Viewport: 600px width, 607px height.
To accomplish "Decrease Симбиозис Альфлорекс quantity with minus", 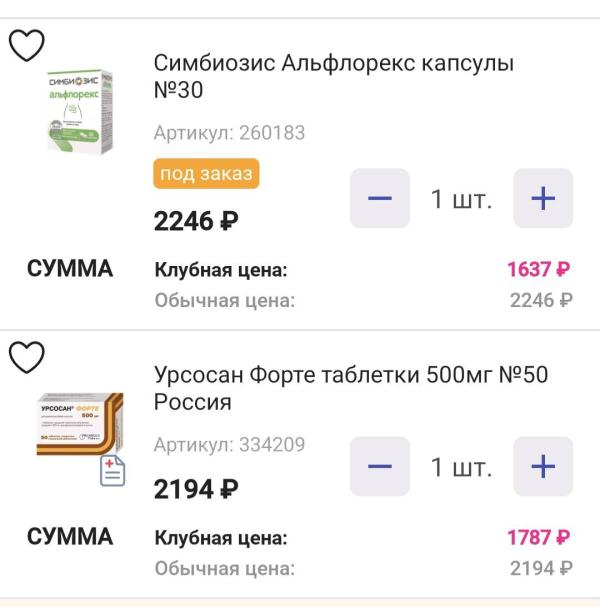I will (x=380, y=198).
